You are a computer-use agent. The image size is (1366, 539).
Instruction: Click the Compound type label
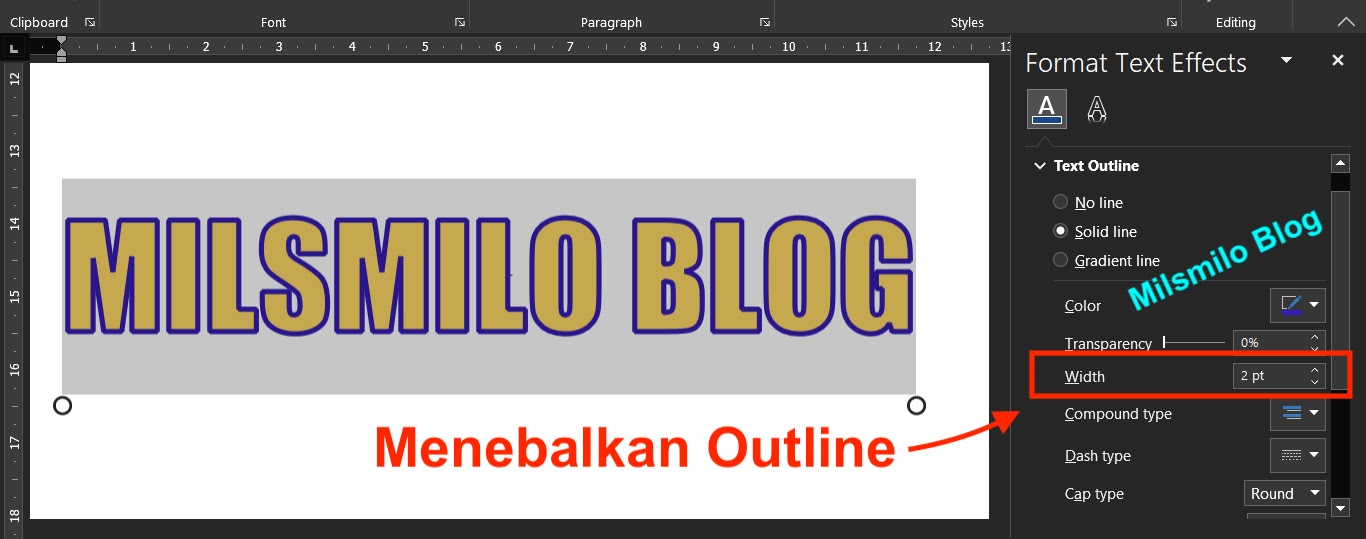[1118, 414]
